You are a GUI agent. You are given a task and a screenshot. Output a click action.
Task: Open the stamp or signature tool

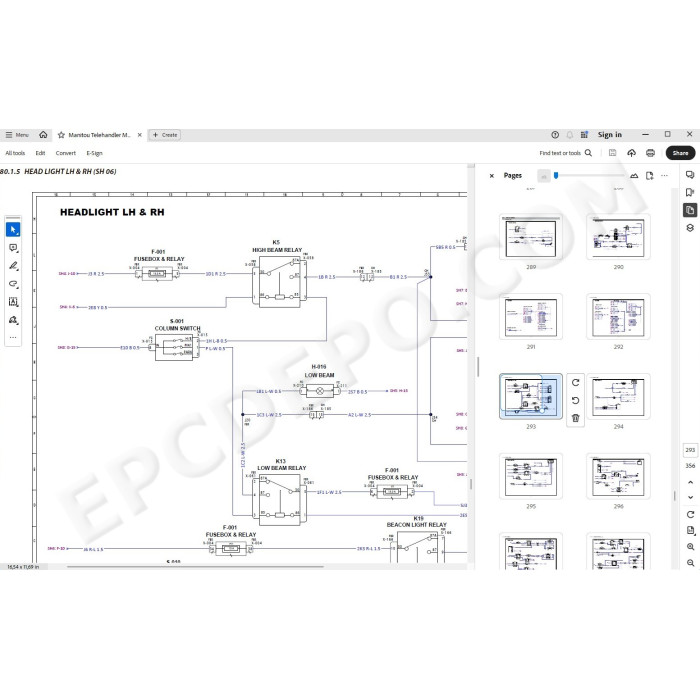(13, 320)
